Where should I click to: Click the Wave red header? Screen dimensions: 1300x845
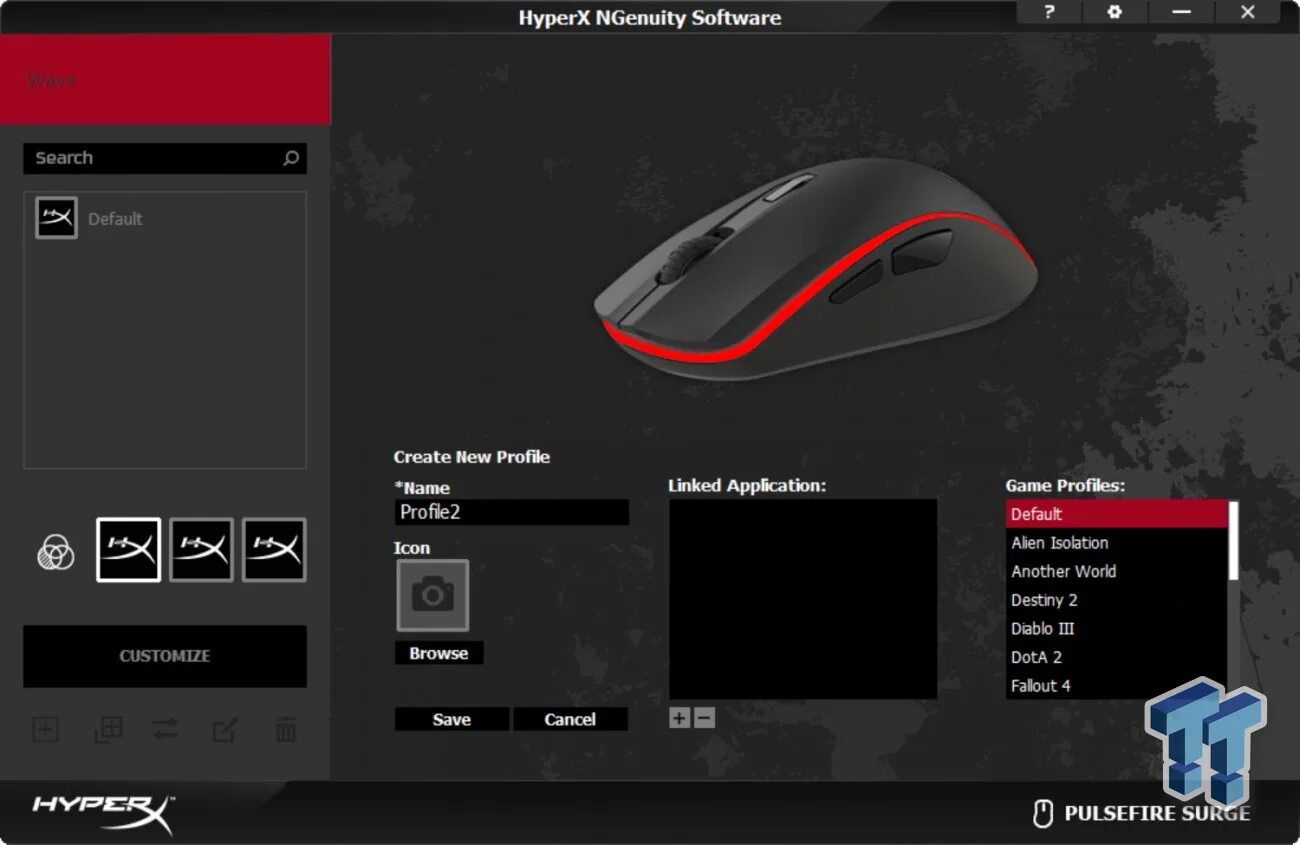point(165,79)
